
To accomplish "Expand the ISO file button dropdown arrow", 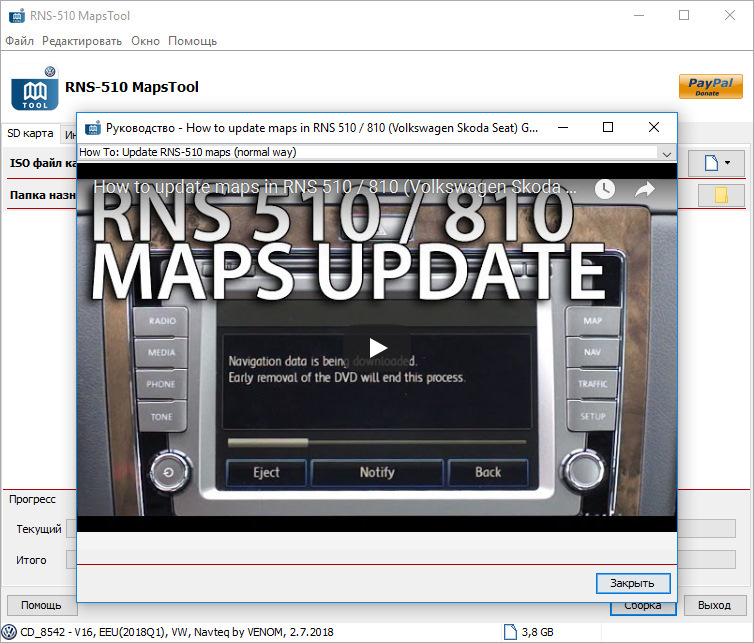I will coord(728,163).
